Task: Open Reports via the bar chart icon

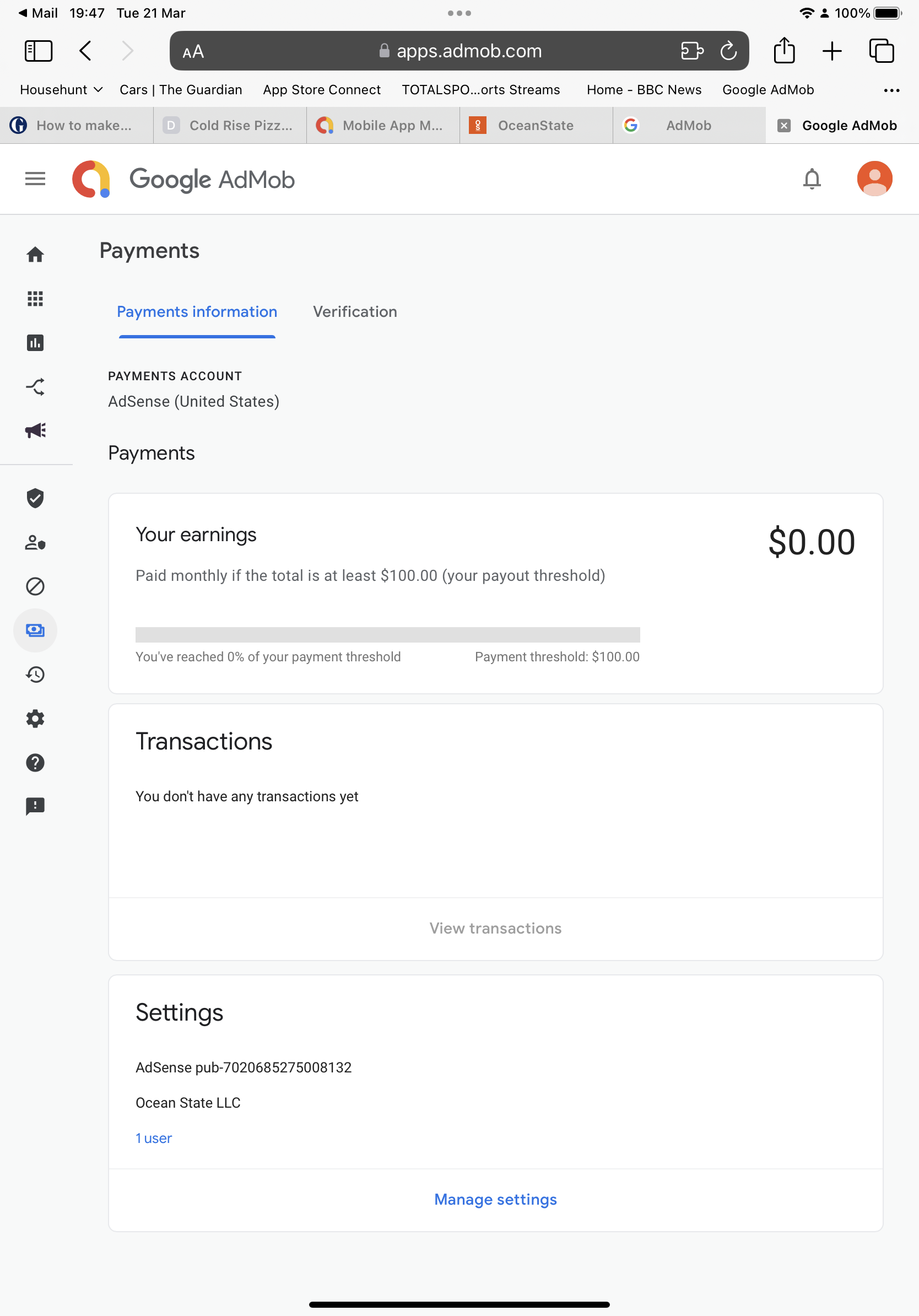Action: coord(35,343)
